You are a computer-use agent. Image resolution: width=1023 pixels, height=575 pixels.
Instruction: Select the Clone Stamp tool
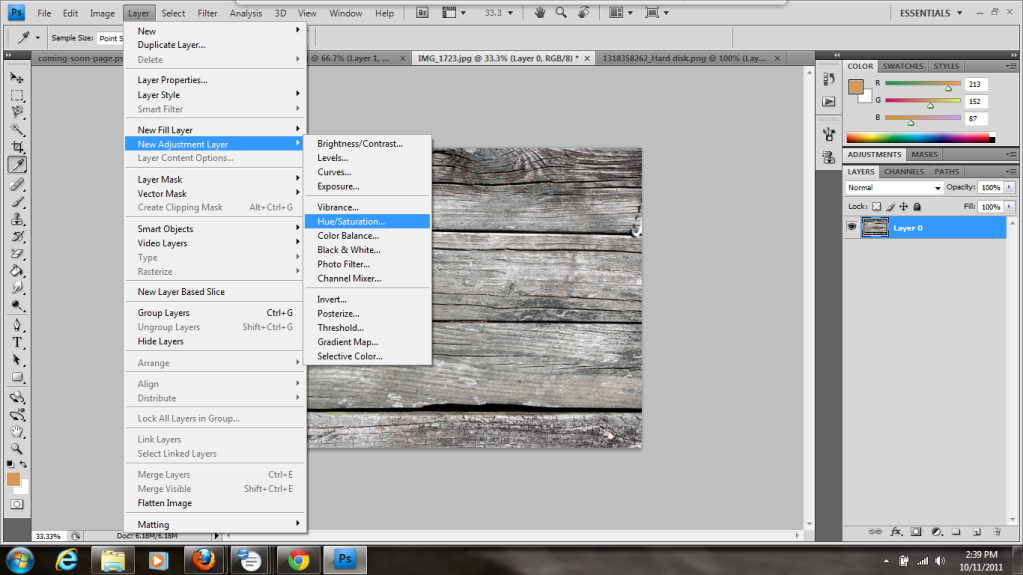point(17,219)
